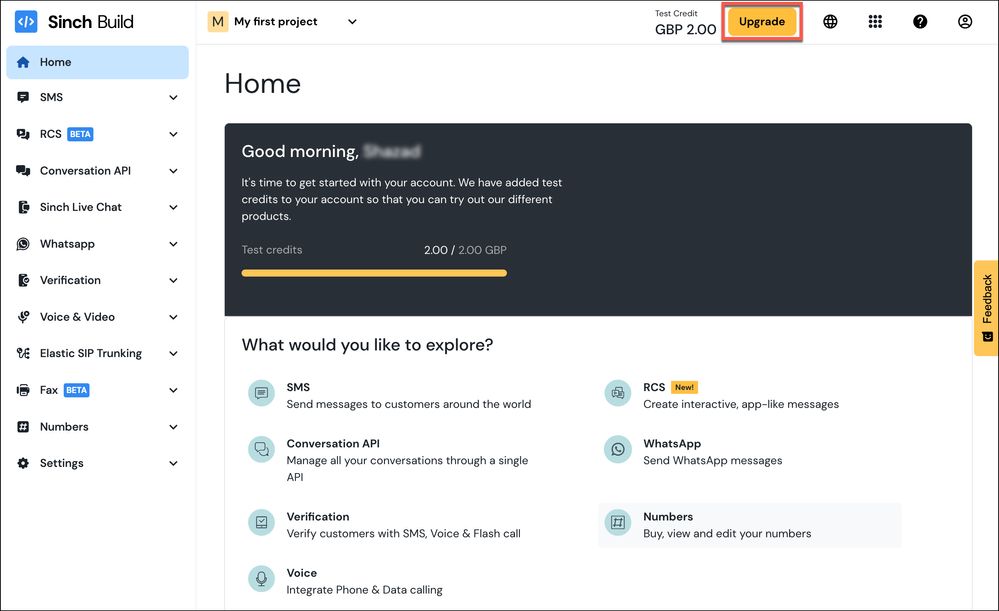Click the Verification icon in explore section
Screen dimensions: 999x611
[x=262, y=523]
